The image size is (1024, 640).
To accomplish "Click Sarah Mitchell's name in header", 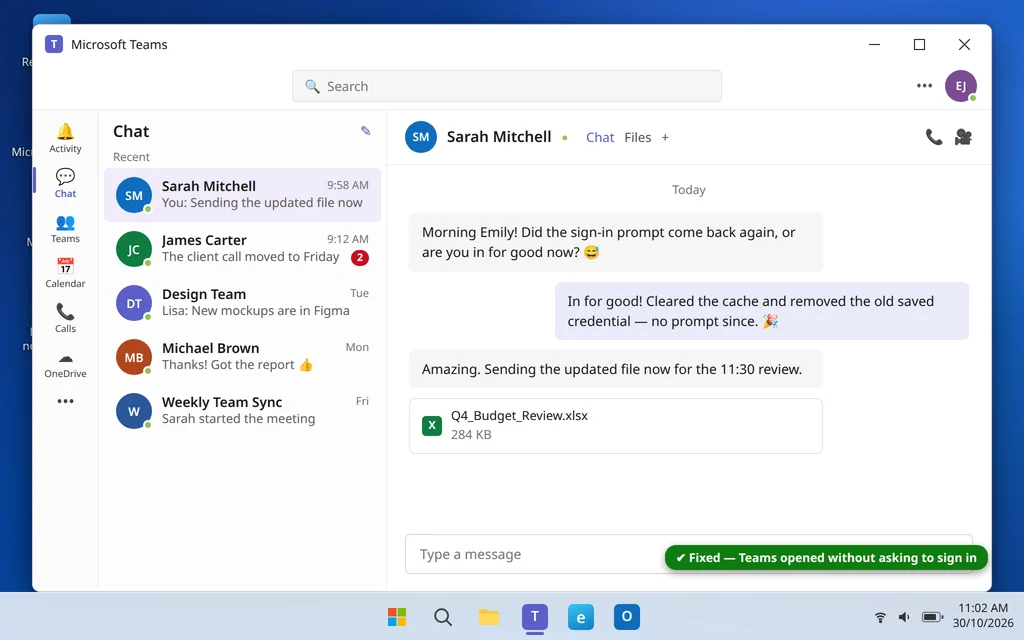I will pyautogui.click(x=499, y=137).
